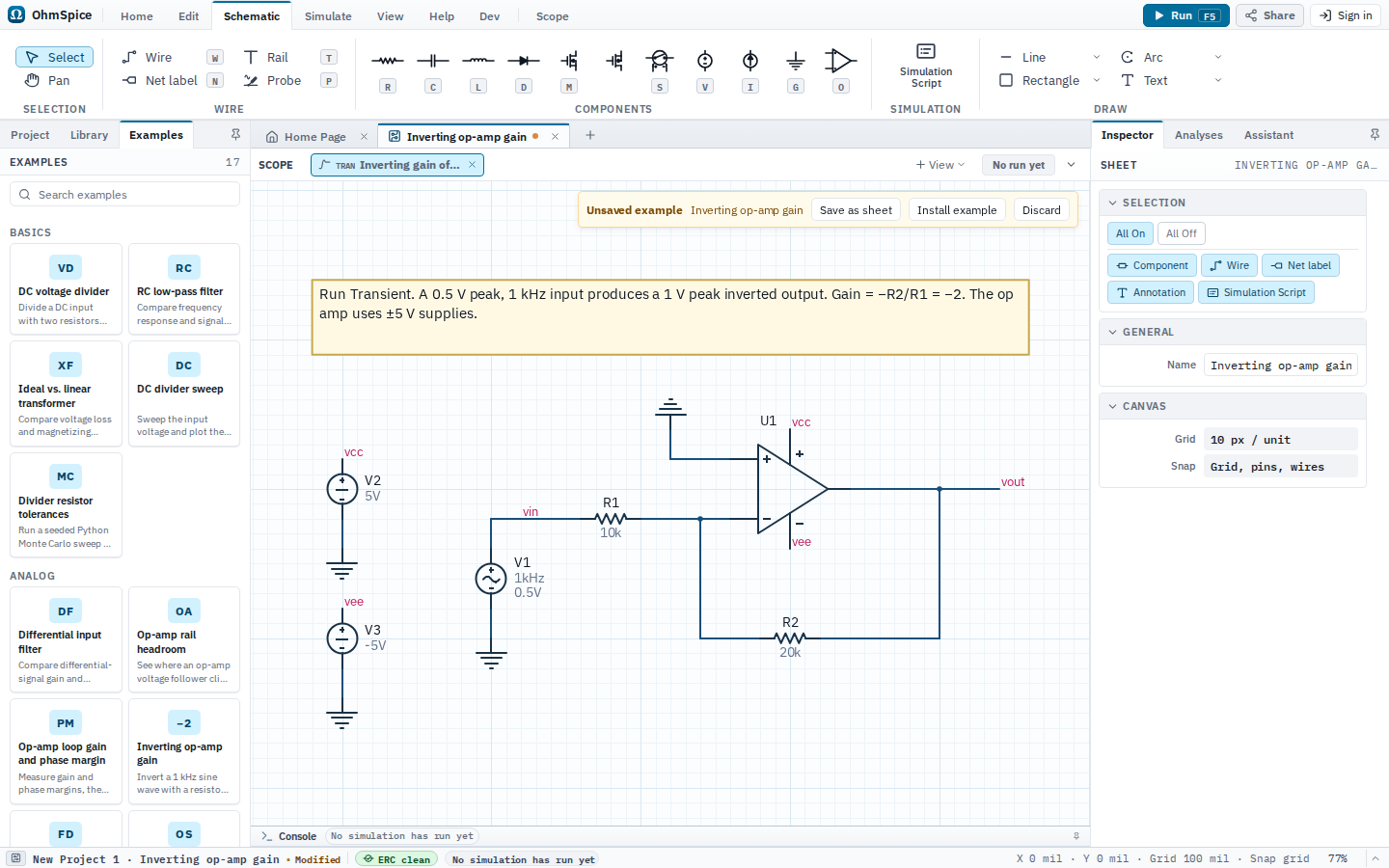Switch to the Analyses tab
The width and height of the screenshot is (1389, 868).
[1199, 135]
